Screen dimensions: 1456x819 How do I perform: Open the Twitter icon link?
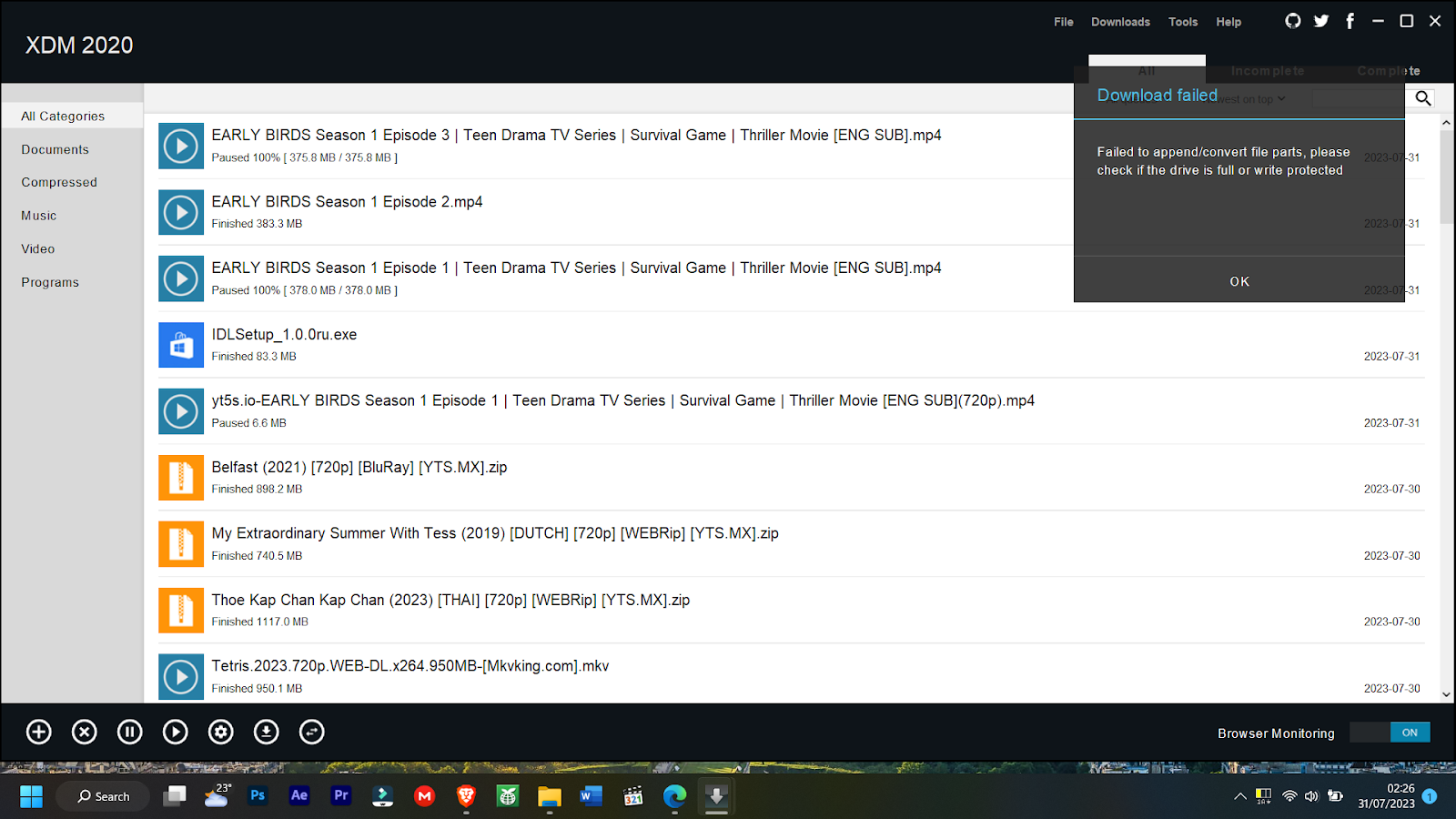[x=1321, y=21]
